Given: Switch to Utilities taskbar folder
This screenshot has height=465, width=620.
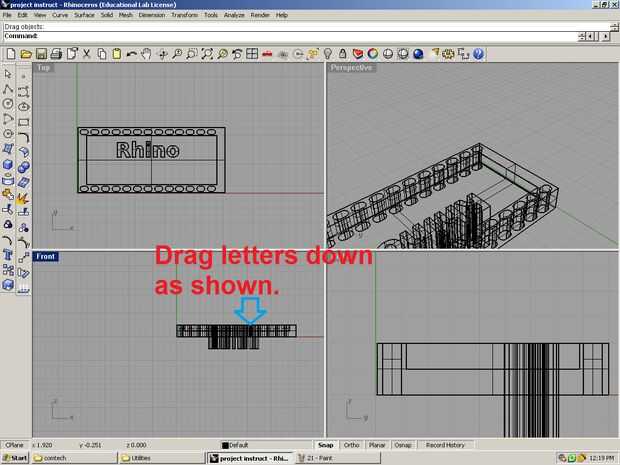Looking at the screenshot, I should (x=161, y=458).
